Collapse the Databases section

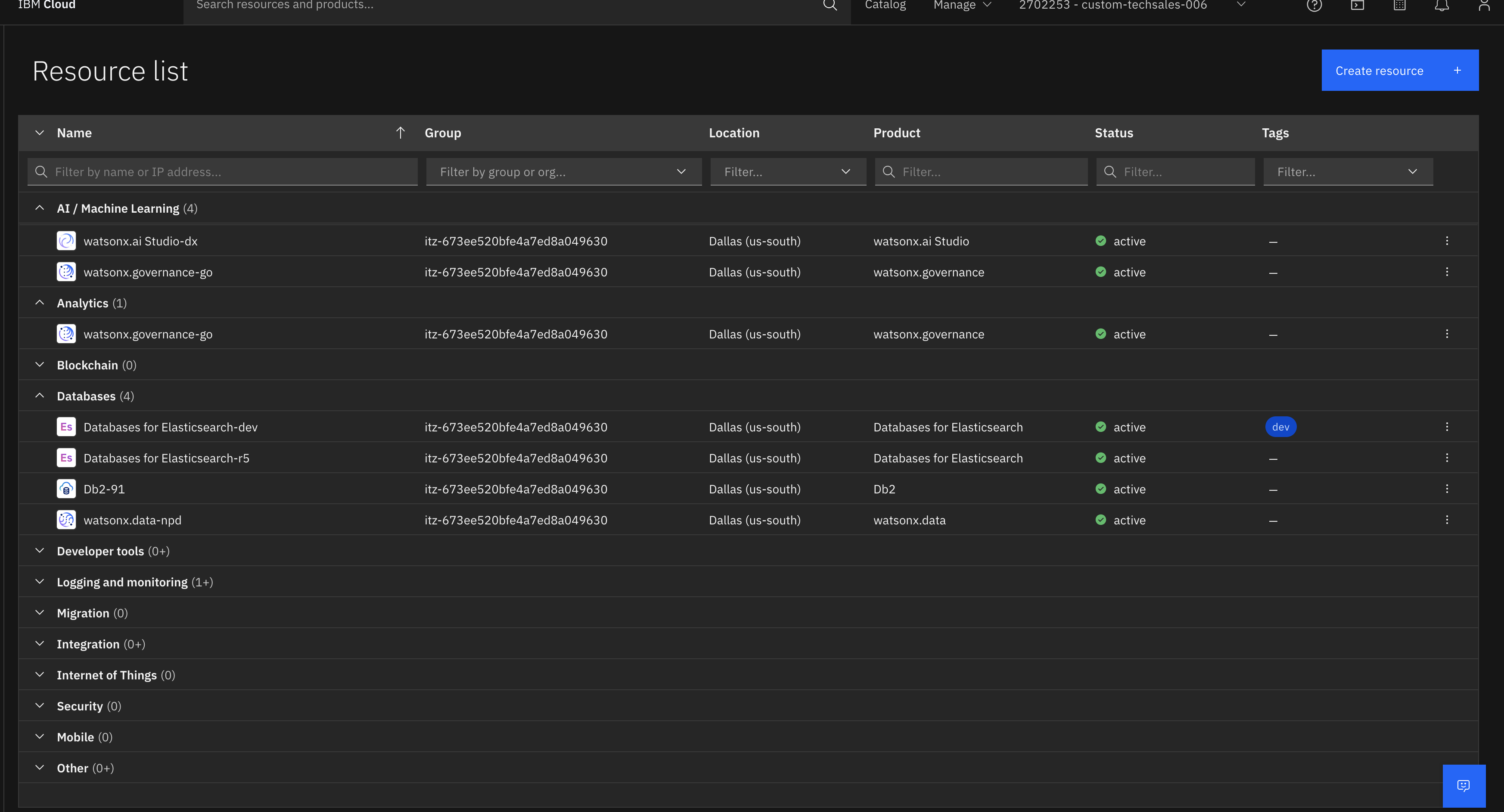point(39,397)
